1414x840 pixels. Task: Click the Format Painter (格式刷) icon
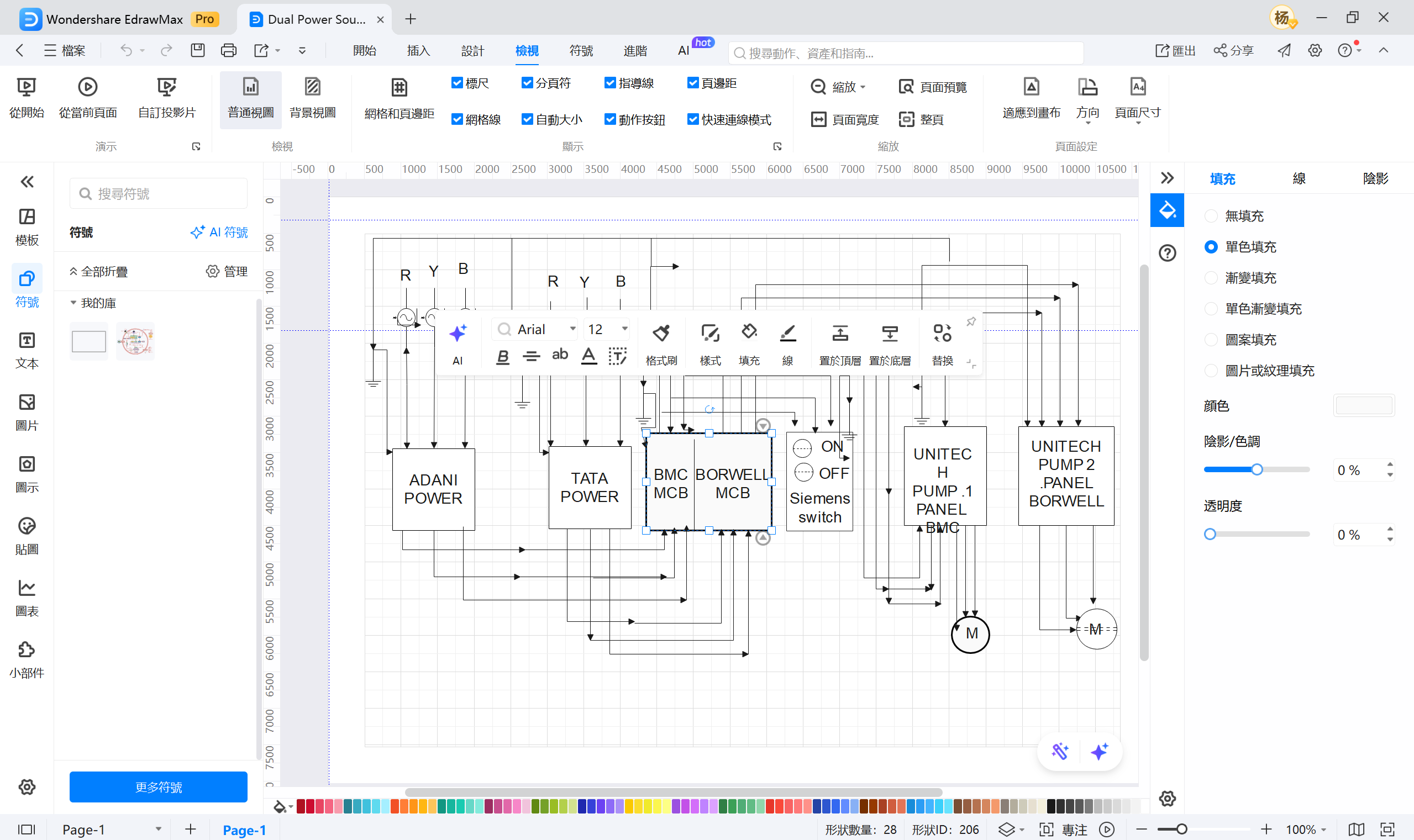pyautogui.click(x=661, y=334)
